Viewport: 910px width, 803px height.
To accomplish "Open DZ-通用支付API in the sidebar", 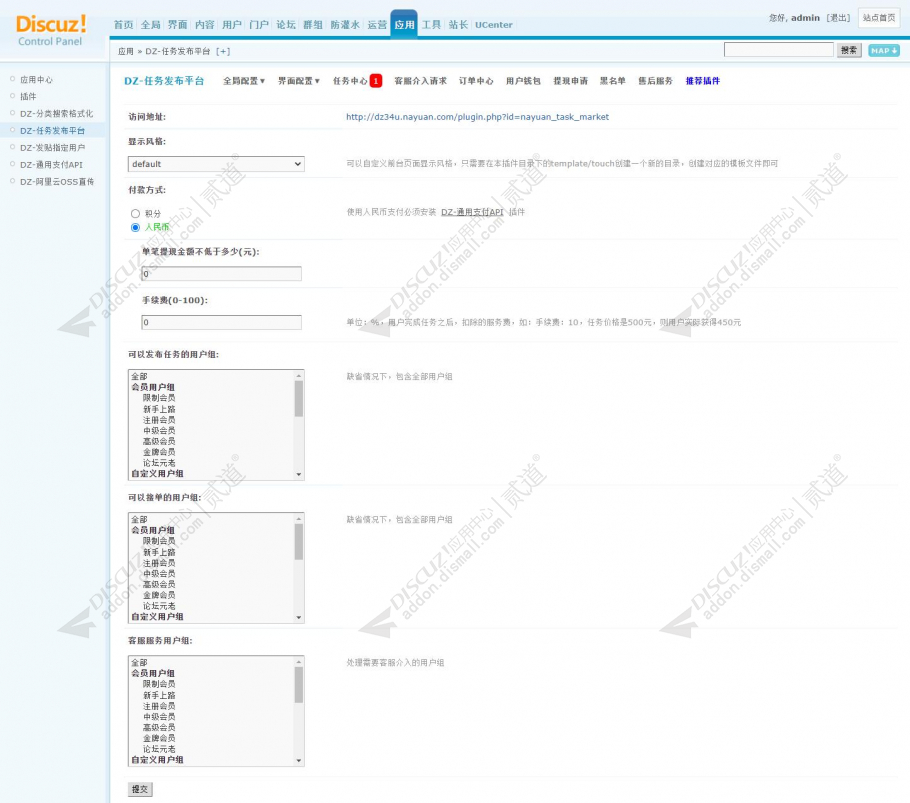I will coord(51,165).
